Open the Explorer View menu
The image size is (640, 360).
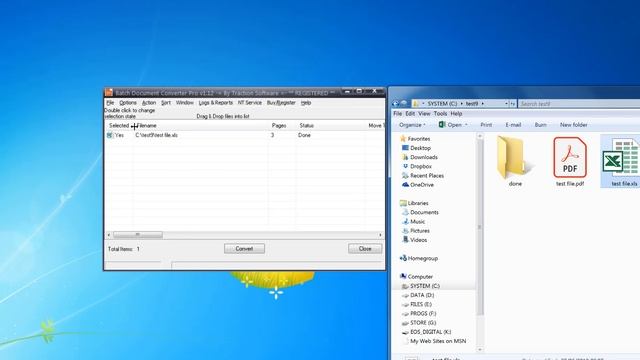point(424,114)
